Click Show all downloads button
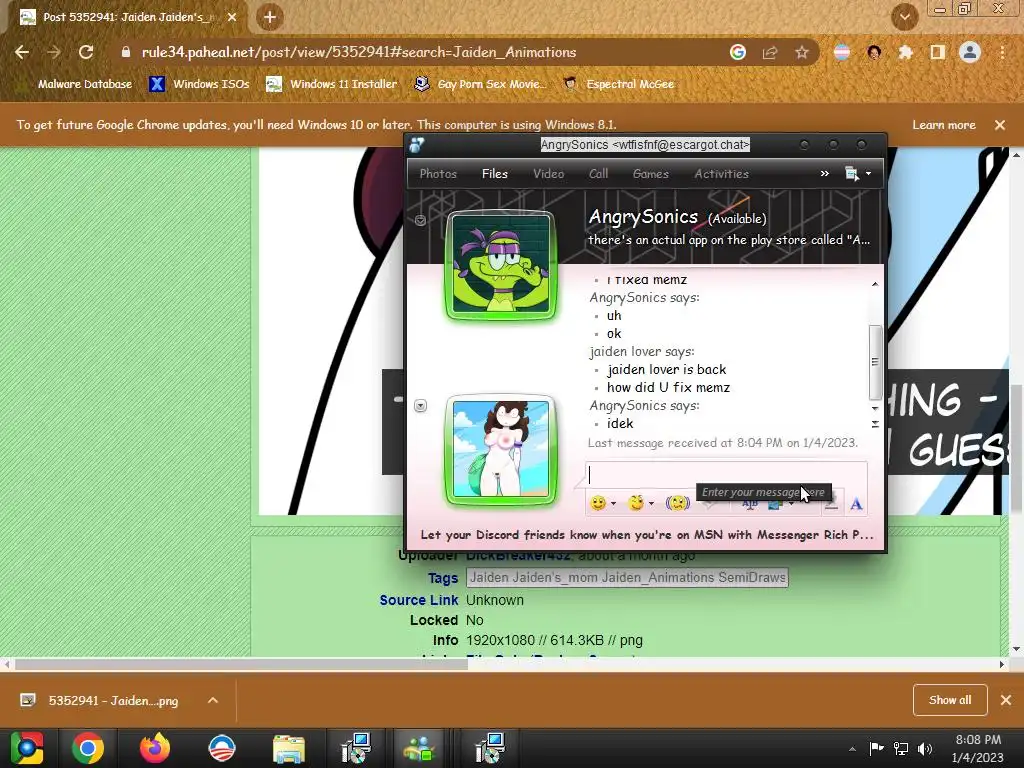Viewport: 1024px width, 768px height. click(x=950, y=700)
